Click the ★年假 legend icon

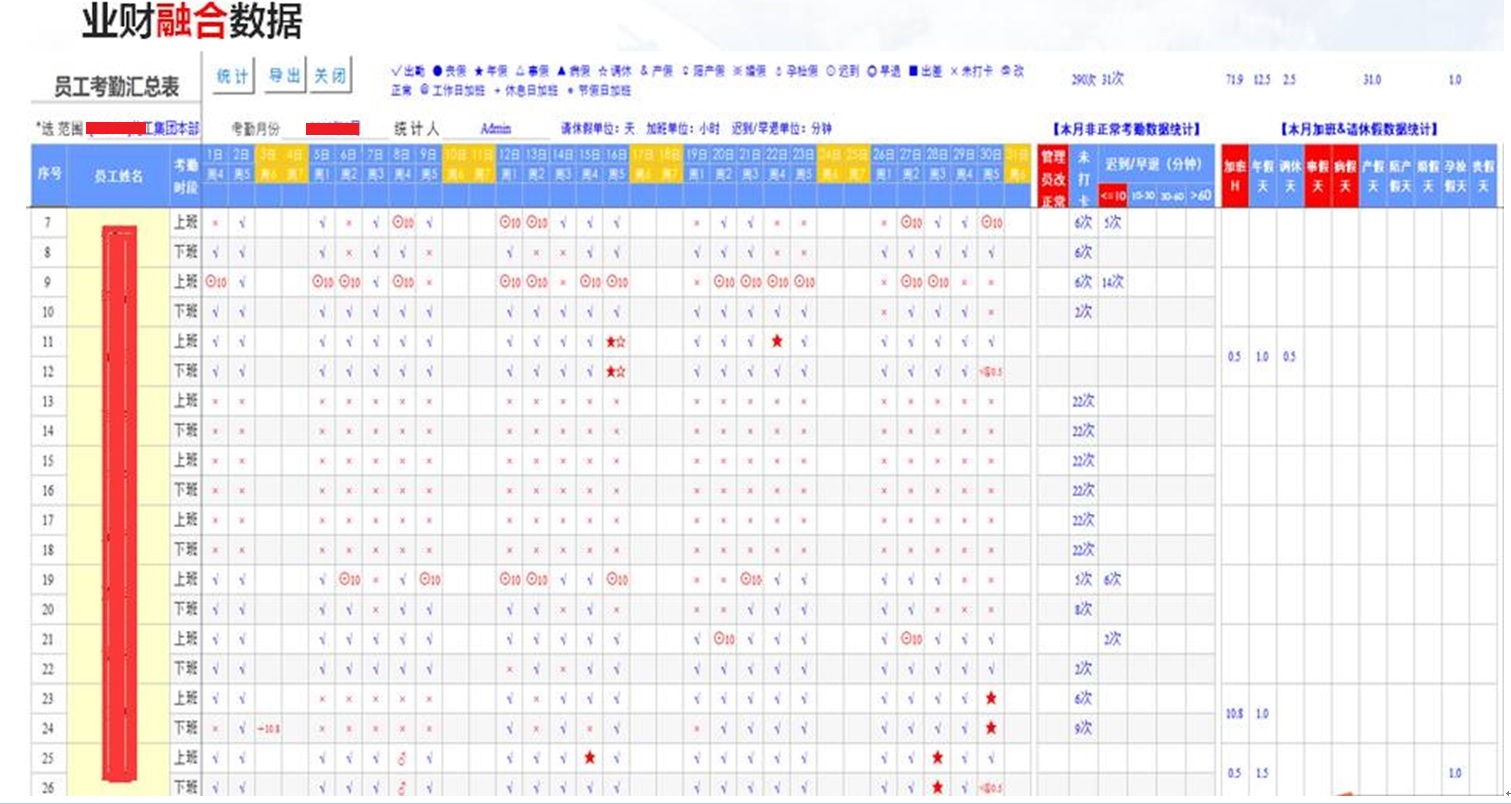pyautogui.click(x=477, y=71)
